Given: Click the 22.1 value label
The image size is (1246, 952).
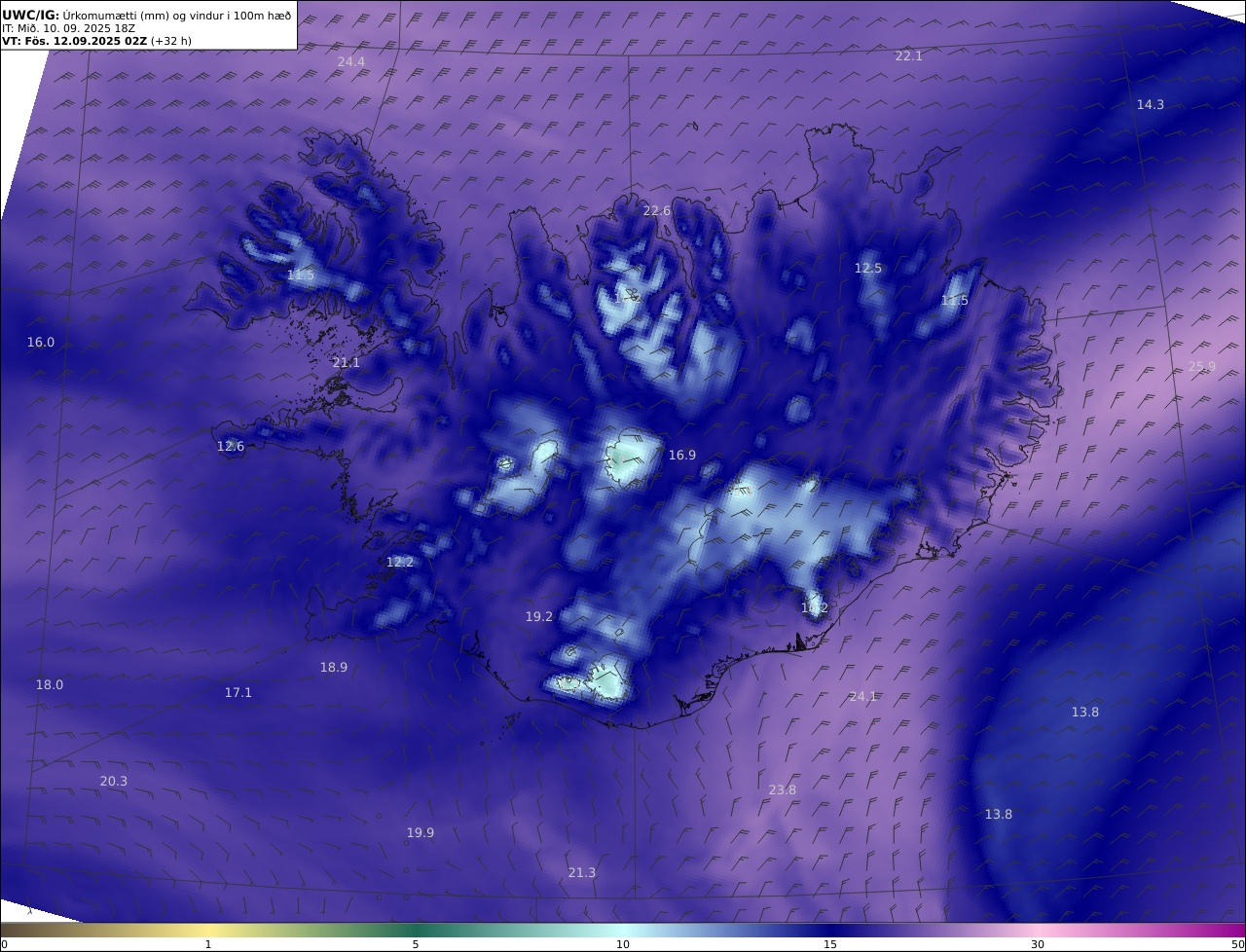Looking at the screenshot, I should tap(908, 55).
